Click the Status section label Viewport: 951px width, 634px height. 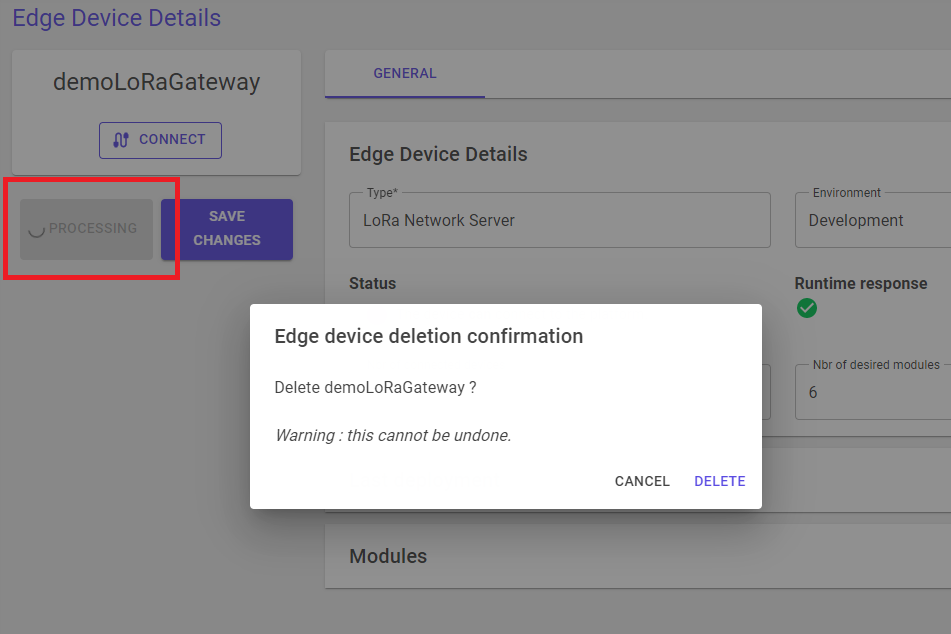pos(372,283)
